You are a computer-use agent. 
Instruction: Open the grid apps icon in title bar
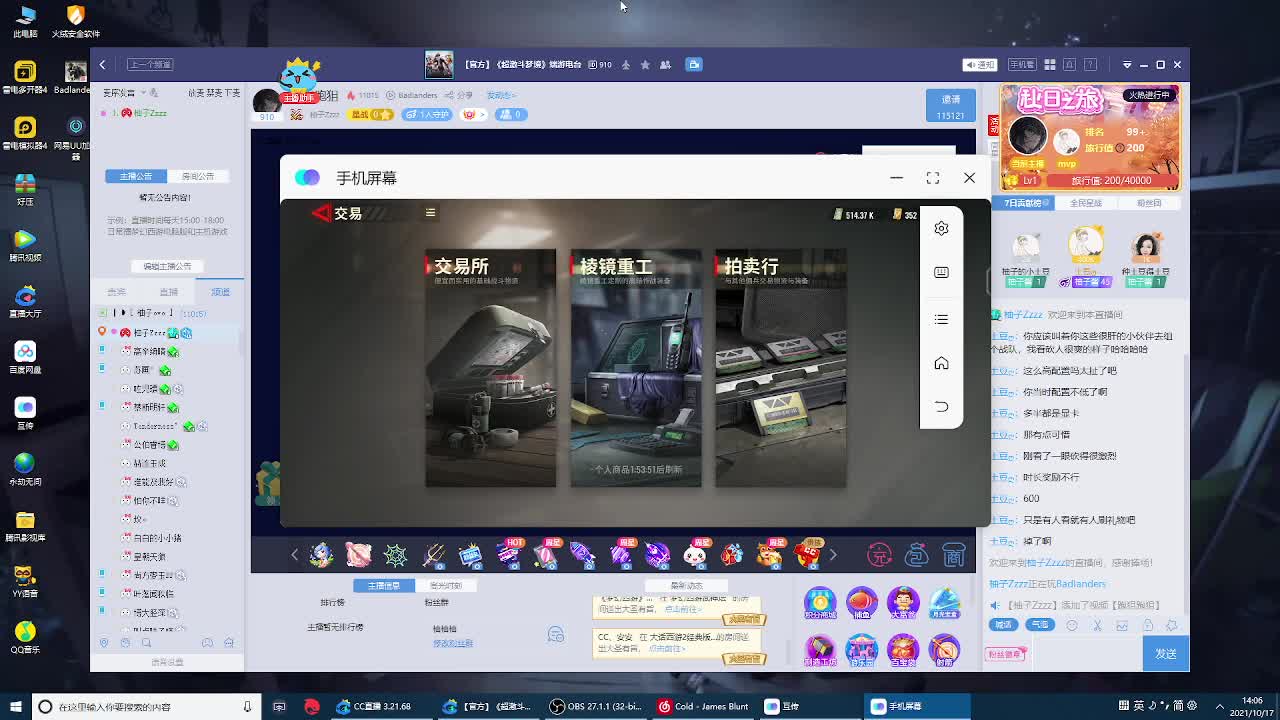click(x=1050, y=64)
